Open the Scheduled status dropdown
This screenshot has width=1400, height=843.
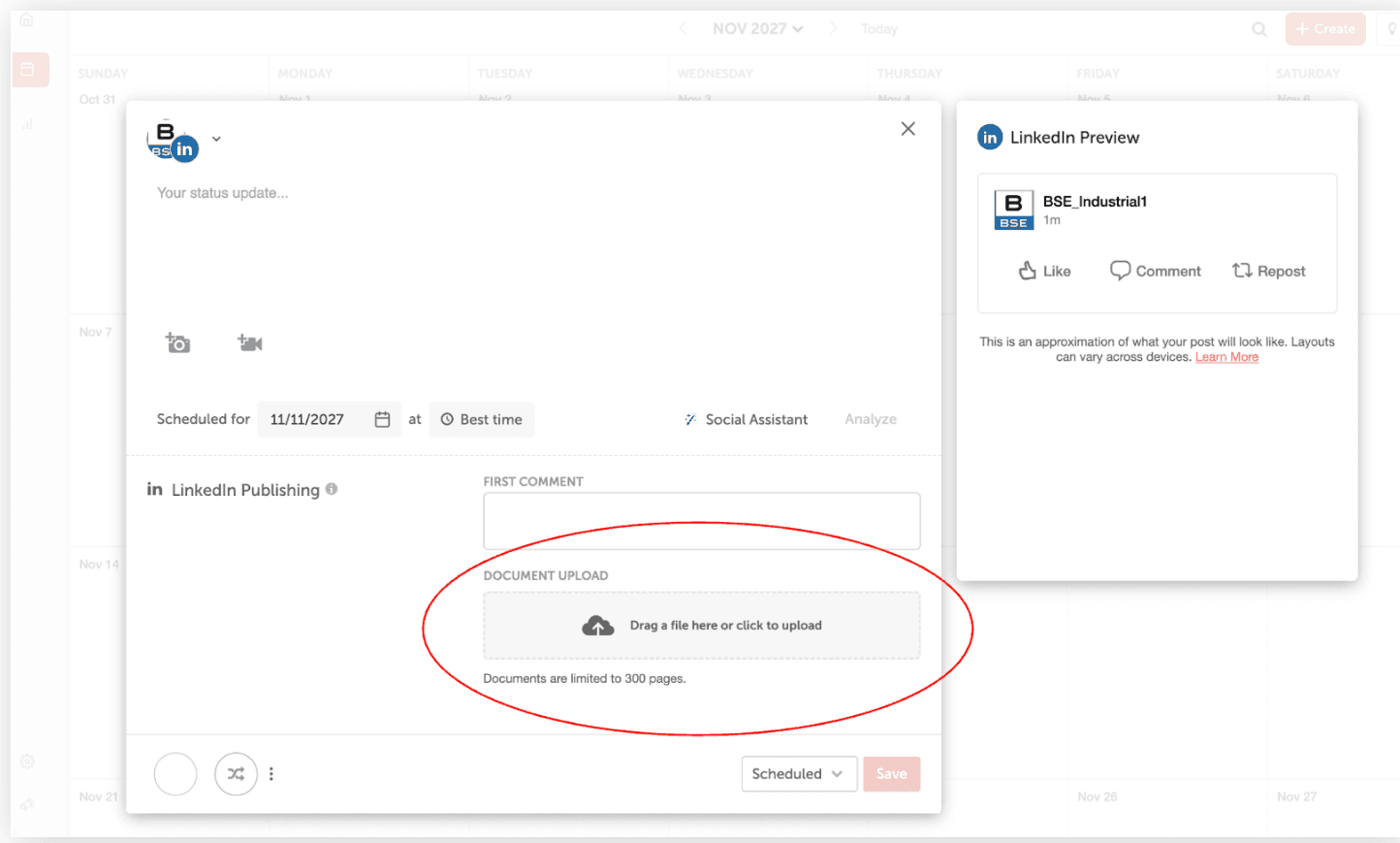pos(798,774)
